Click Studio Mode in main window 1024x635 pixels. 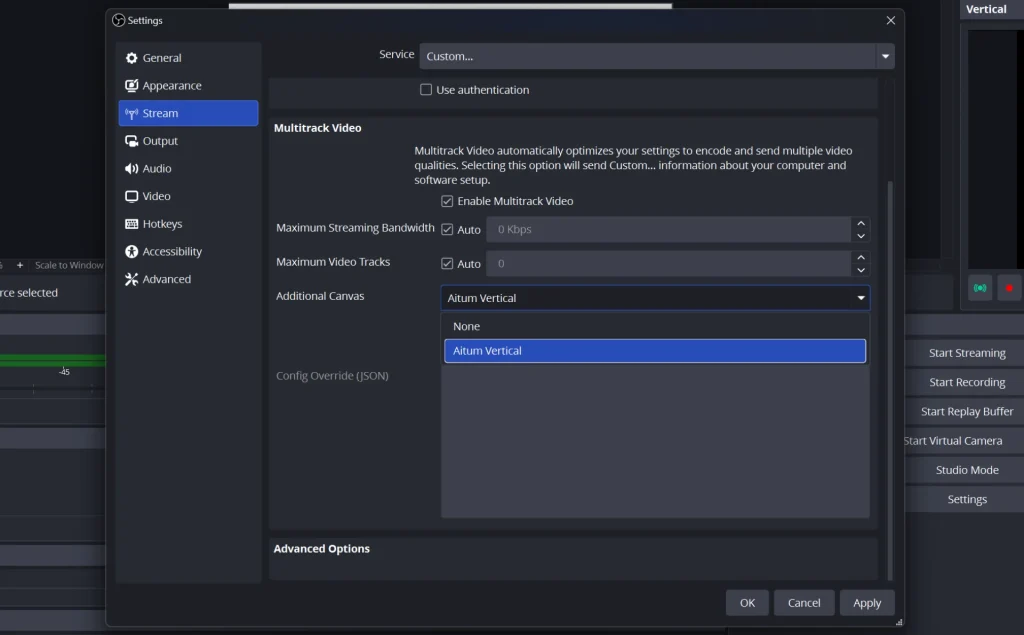[x=966, y=470]
